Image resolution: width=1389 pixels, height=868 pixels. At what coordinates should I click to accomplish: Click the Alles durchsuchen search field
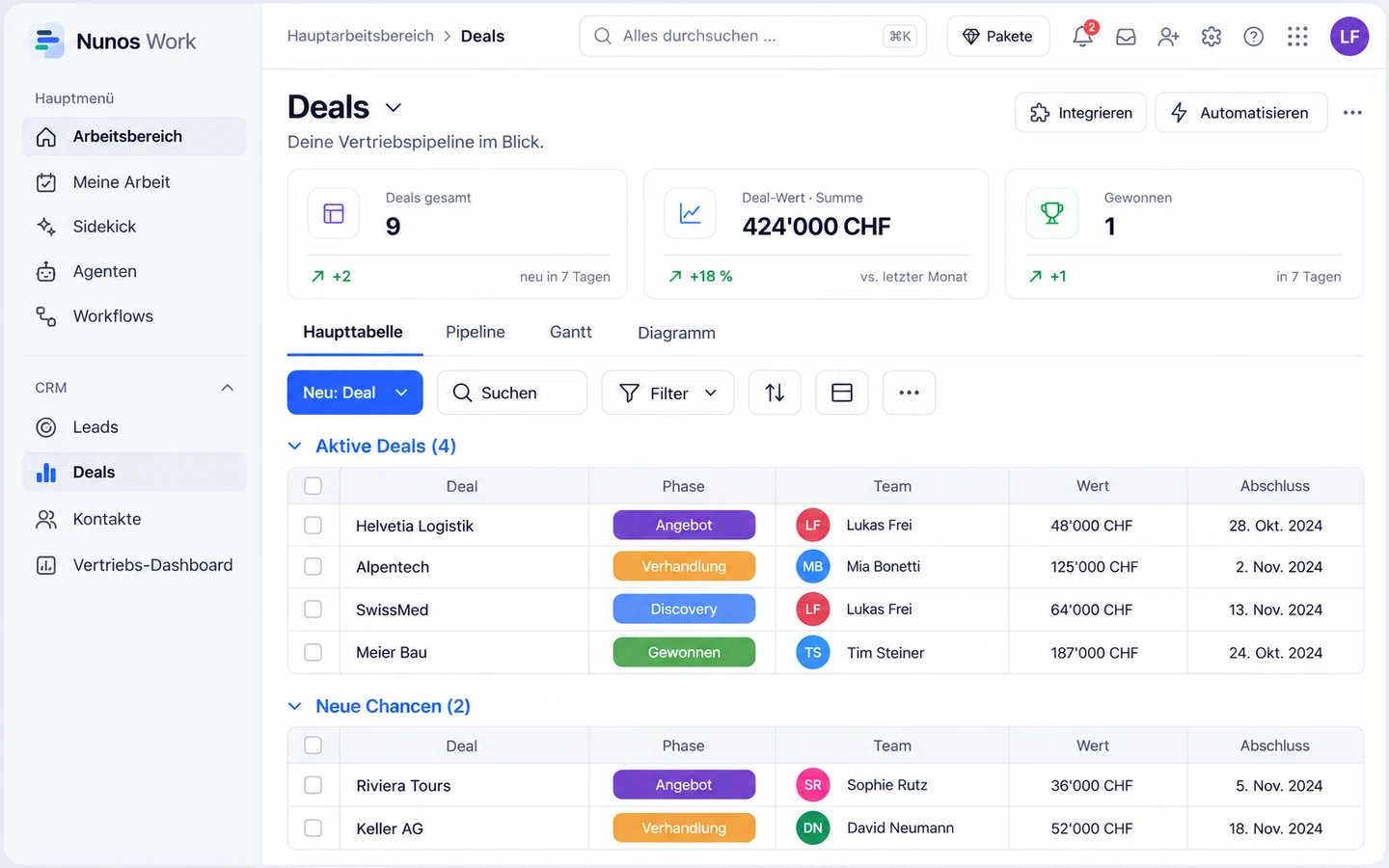(752, 36)
